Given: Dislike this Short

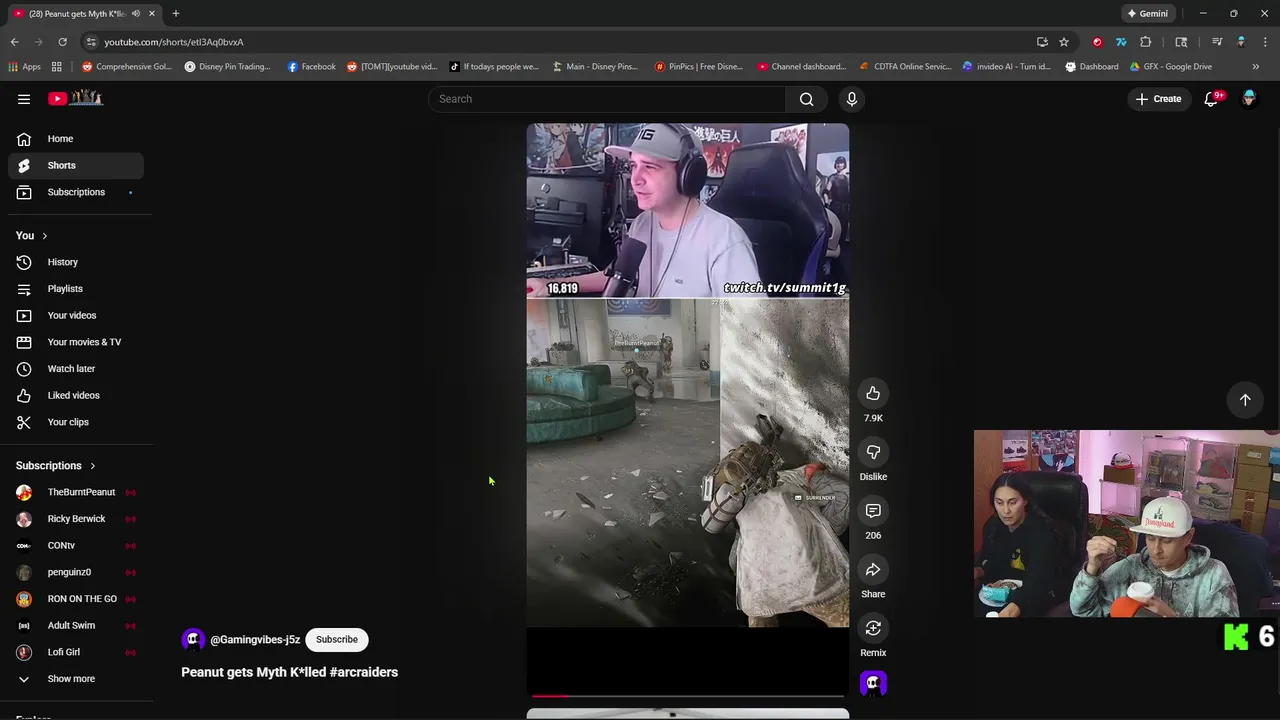Looking at the screenshot, I should coord(873,453).
